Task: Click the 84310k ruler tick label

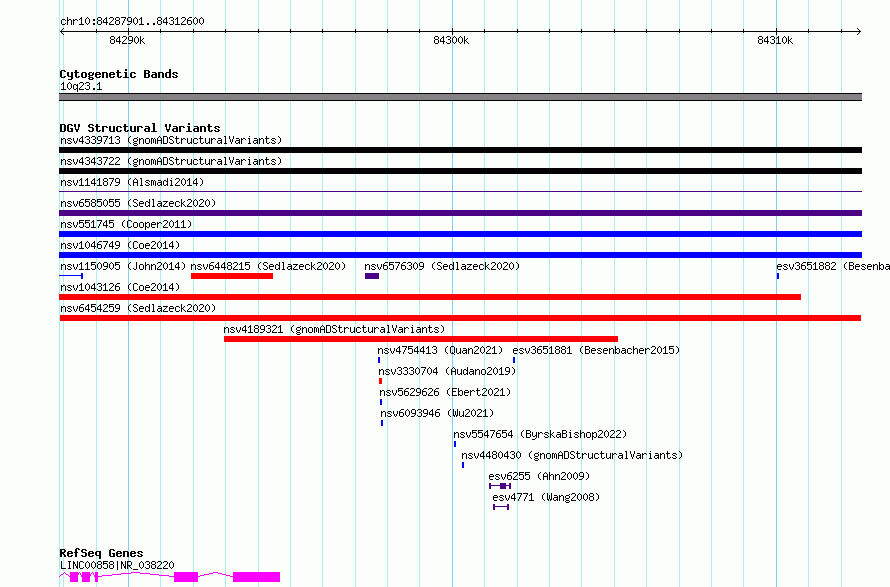Action: tap(775, 40)
